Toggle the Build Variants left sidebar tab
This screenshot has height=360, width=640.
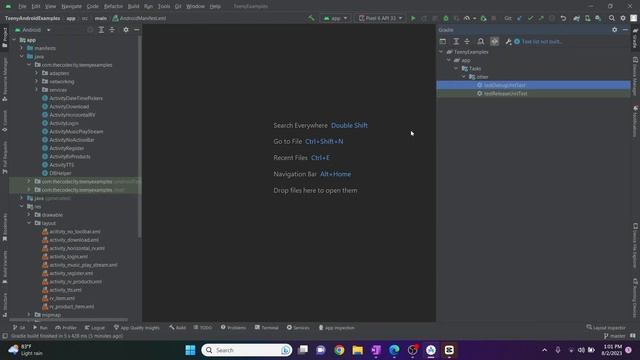pos(4,267)
